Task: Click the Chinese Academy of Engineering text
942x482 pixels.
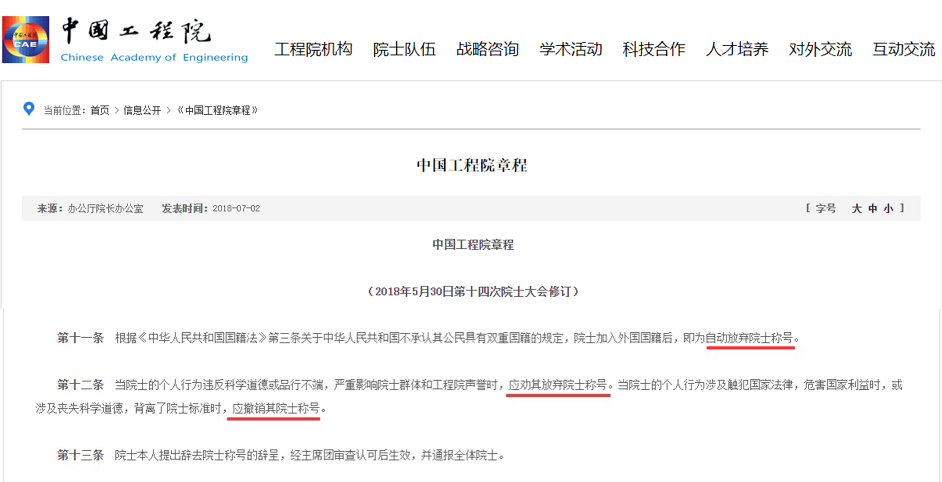Action: 154,58
